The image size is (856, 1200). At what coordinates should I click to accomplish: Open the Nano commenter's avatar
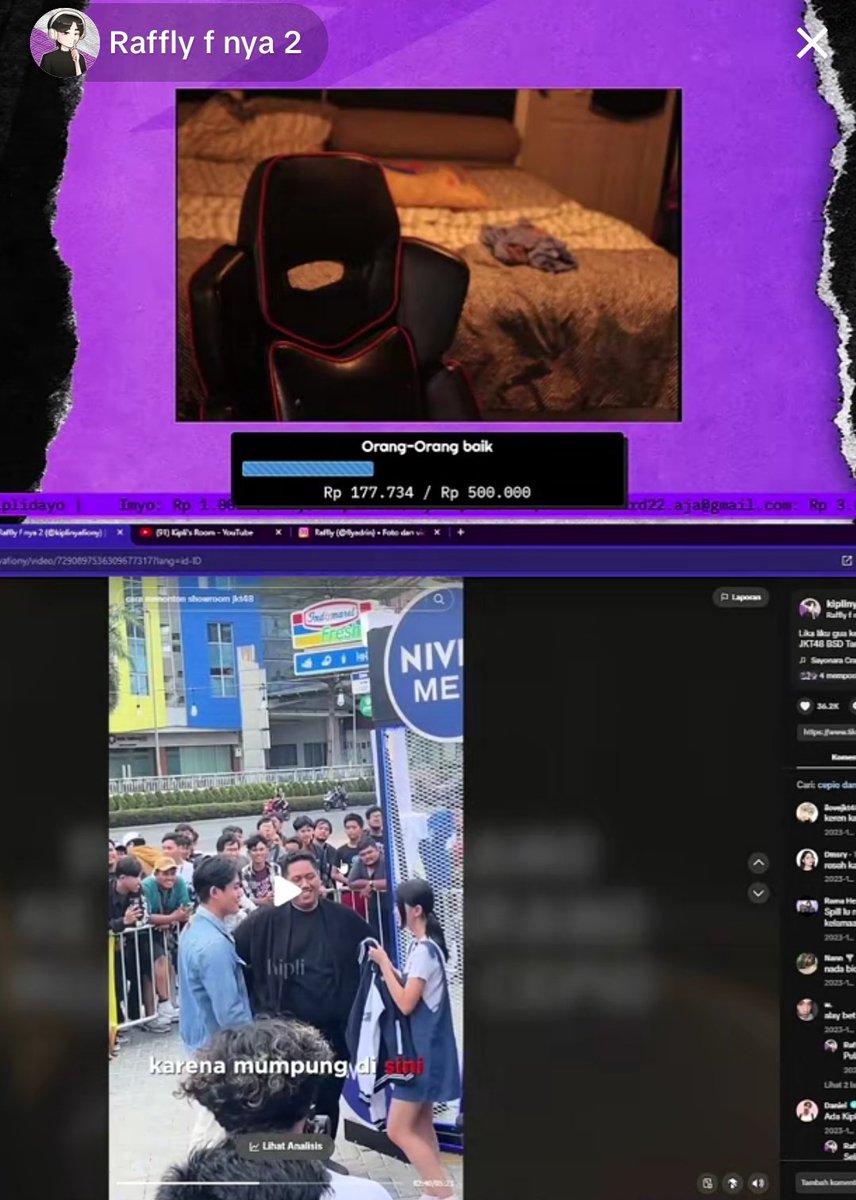(x=807, y=963)
